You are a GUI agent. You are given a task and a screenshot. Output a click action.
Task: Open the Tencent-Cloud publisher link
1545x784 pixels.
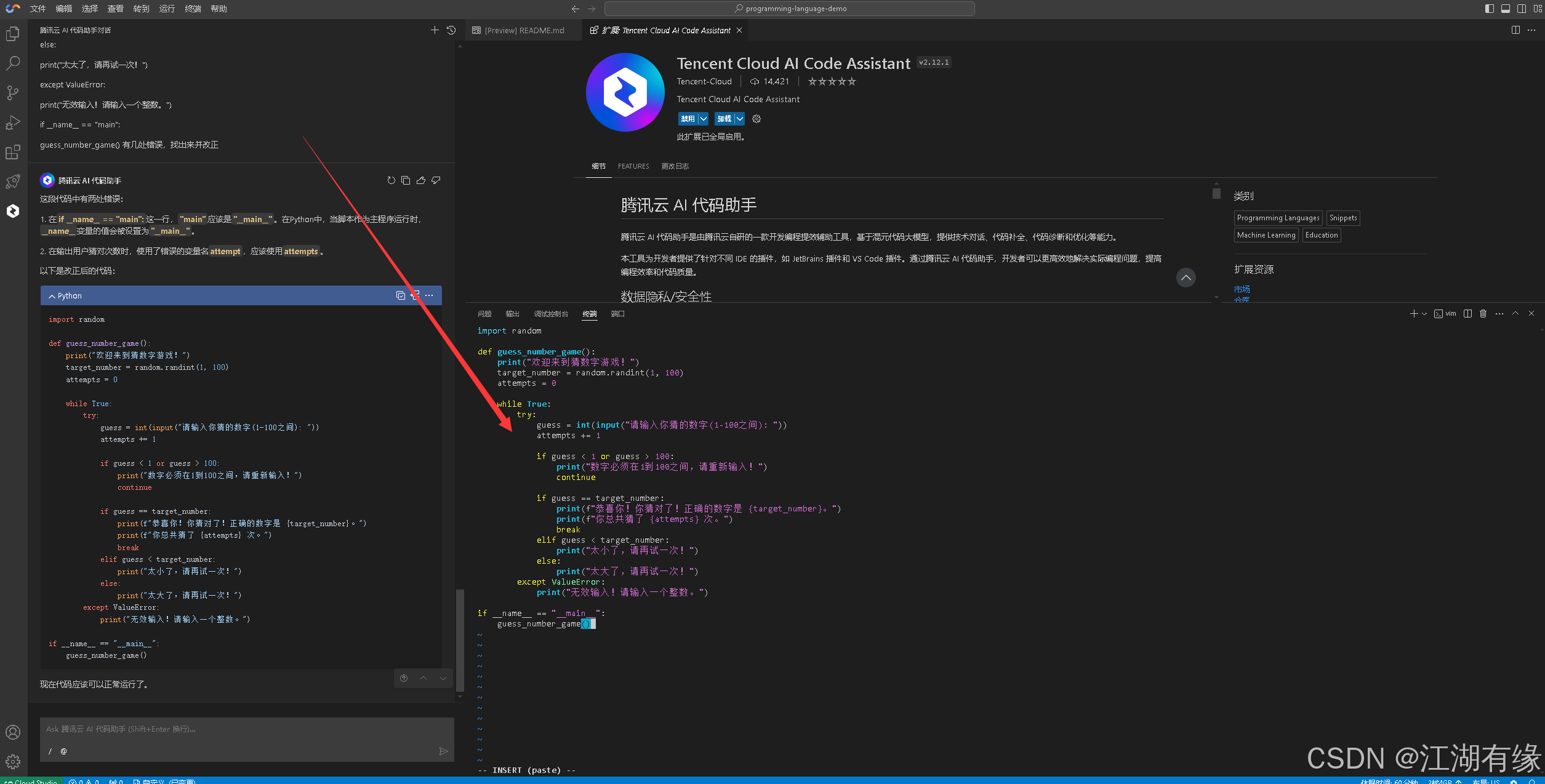pyautogui.click(x=704, y=81)
